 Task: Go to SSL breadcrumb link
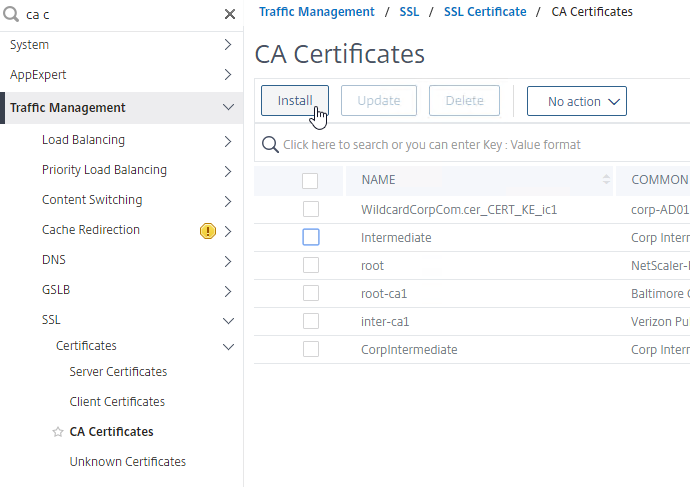[x=409, y=12]
